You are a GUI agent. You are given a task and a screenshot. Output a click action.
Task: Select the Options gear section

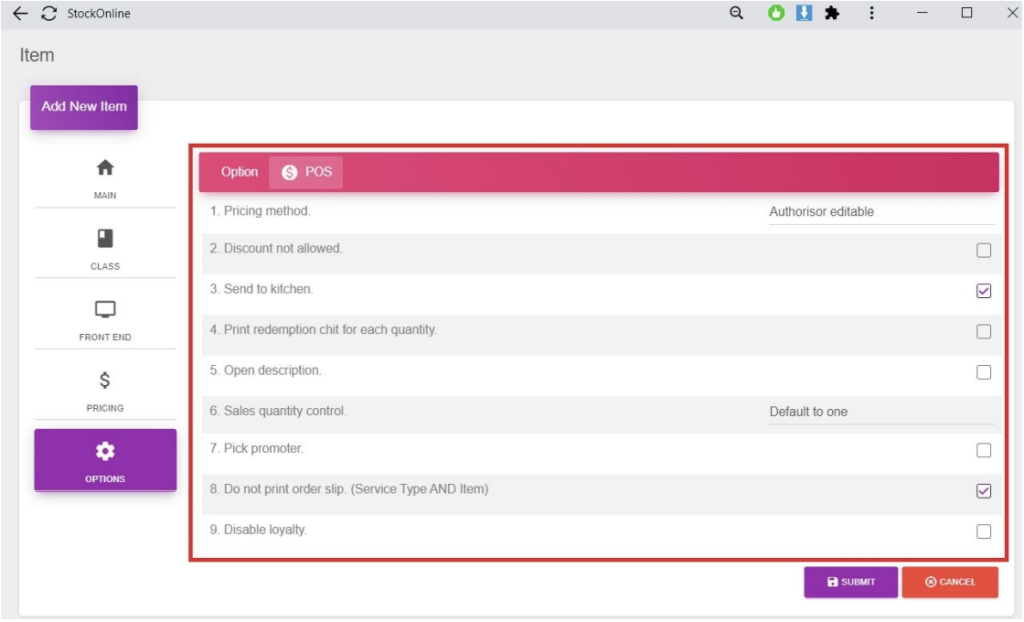(105, 460)
